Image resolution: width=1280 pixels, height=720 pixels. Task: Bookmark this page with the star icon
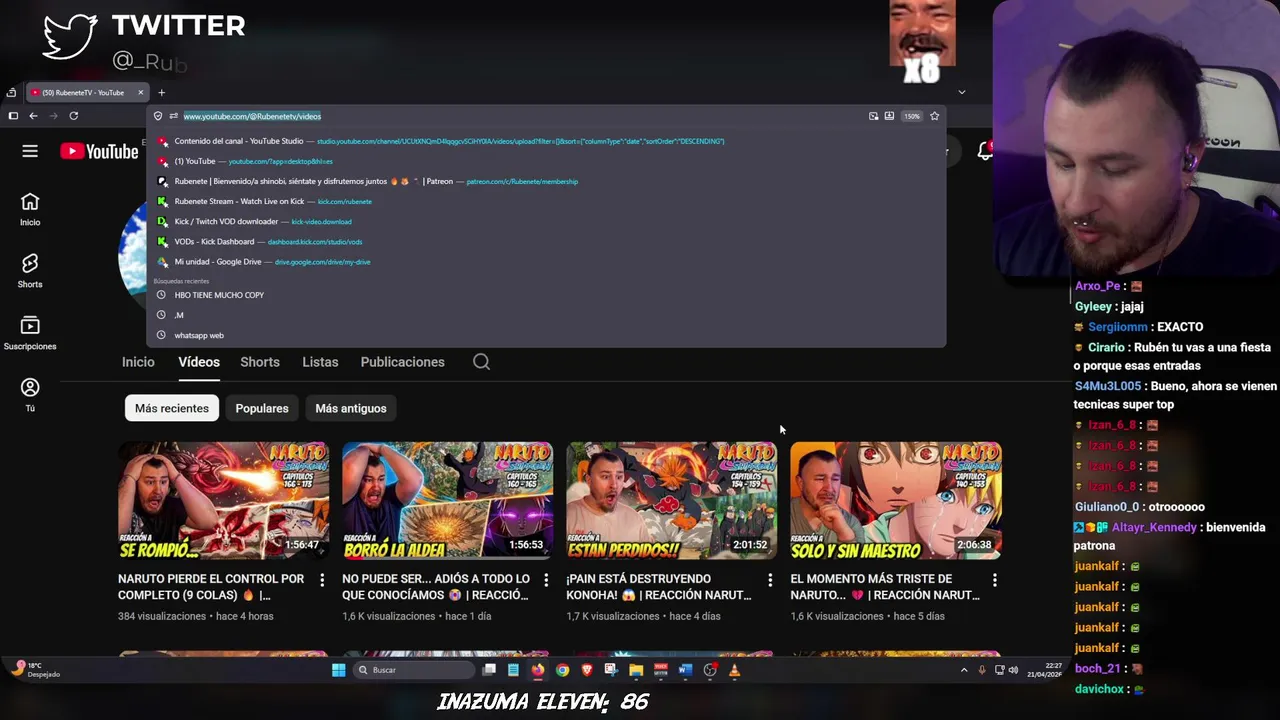click(934, 116)
